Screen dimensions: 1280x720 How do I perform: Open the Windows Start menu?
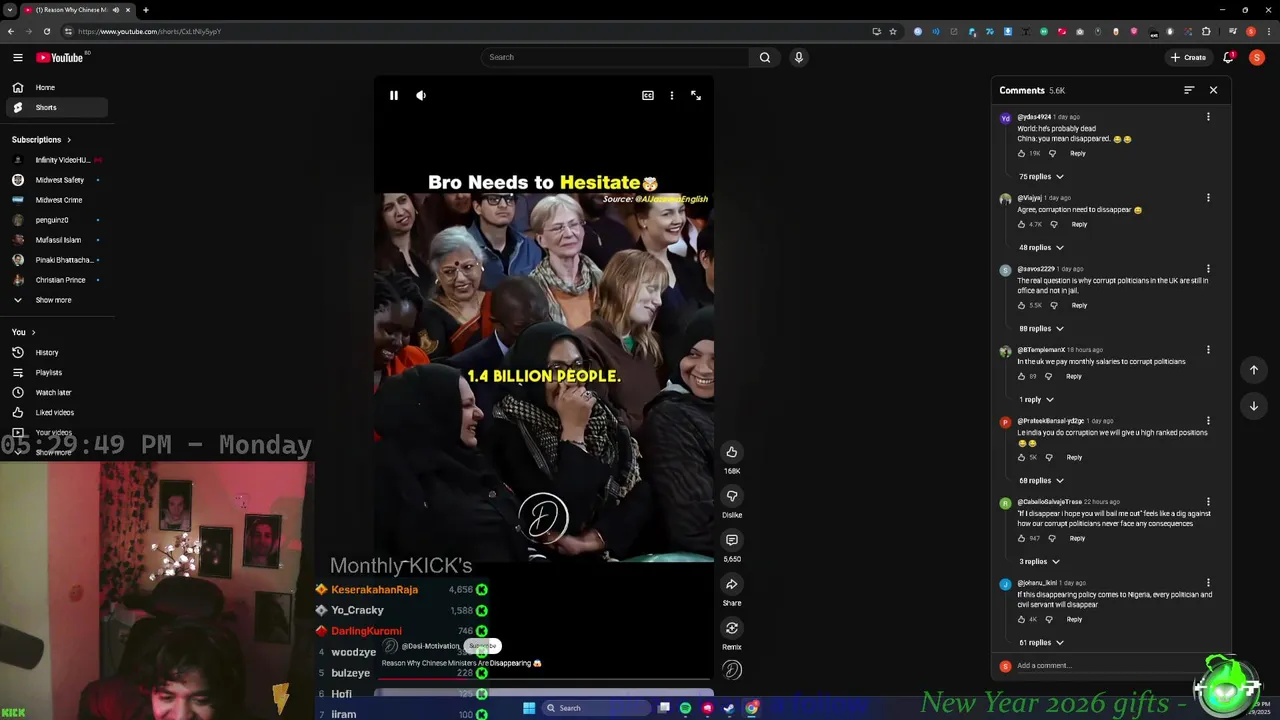tap(529, 708)
